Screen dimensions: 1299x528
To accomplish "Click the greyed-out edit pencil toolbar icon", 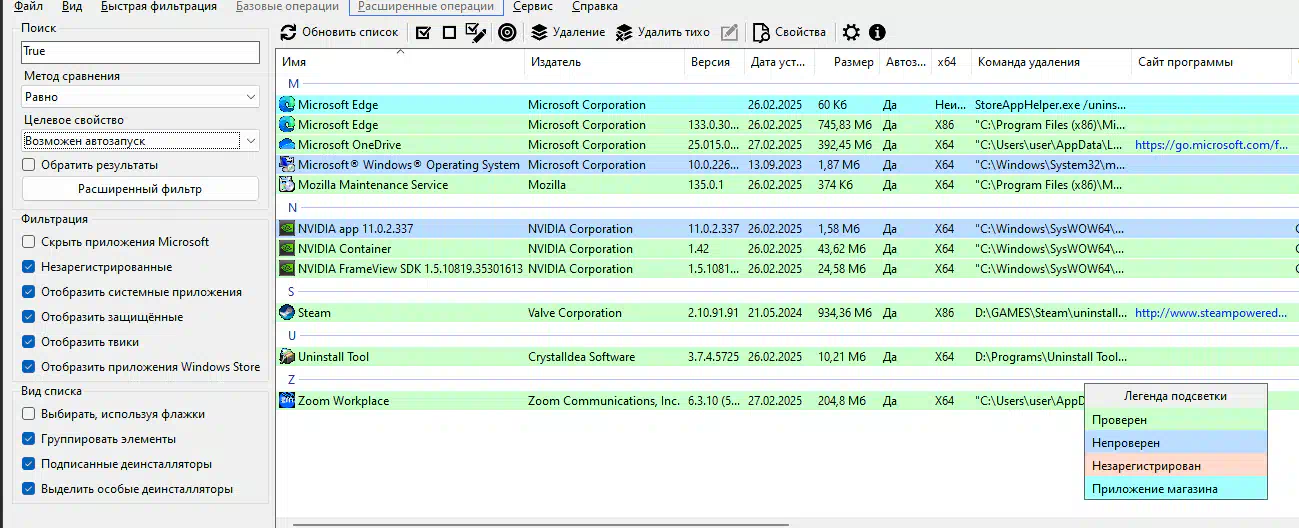I will click(729, 32).
